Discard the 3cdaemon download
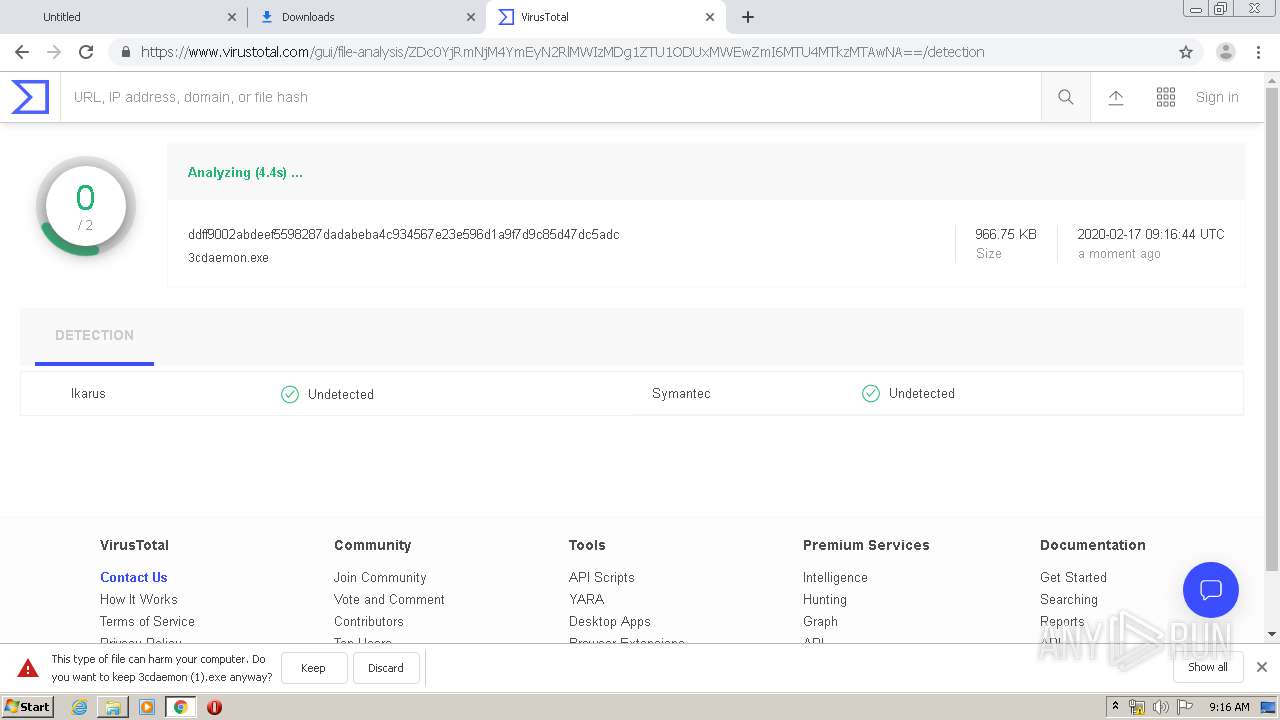 tap(386, 668)
